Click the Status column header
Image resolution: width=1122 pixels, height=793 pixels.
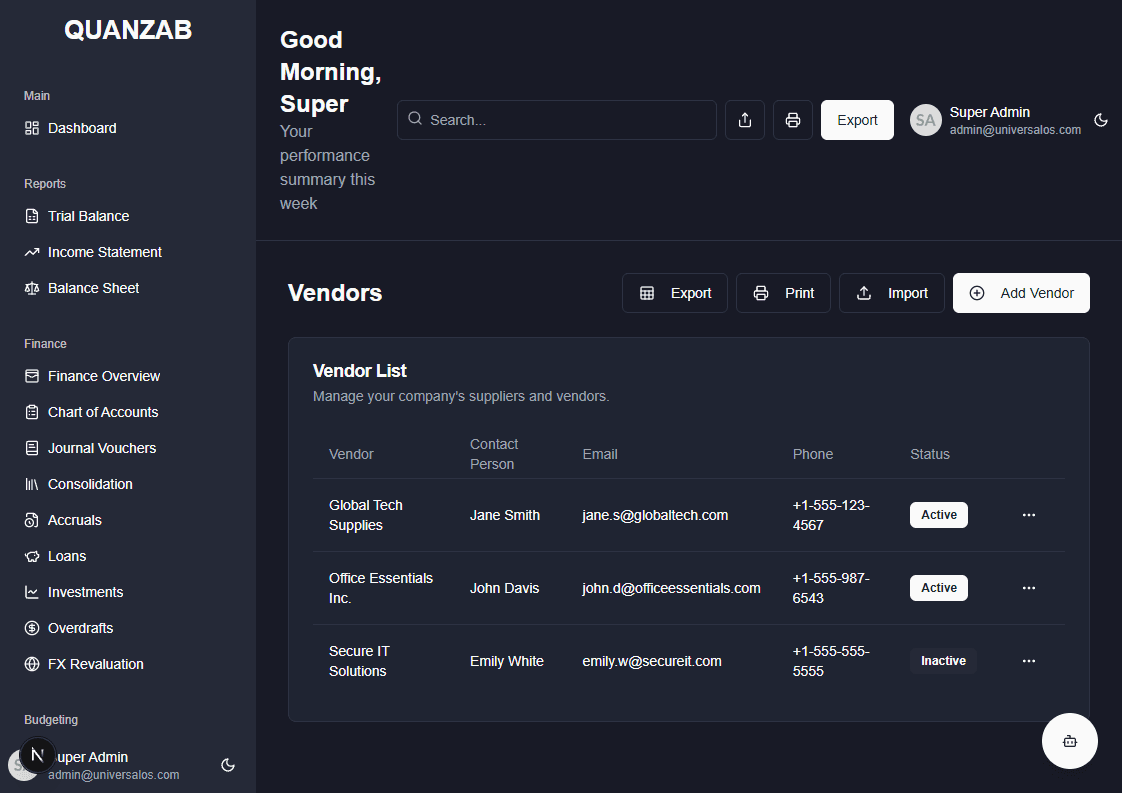930,454
